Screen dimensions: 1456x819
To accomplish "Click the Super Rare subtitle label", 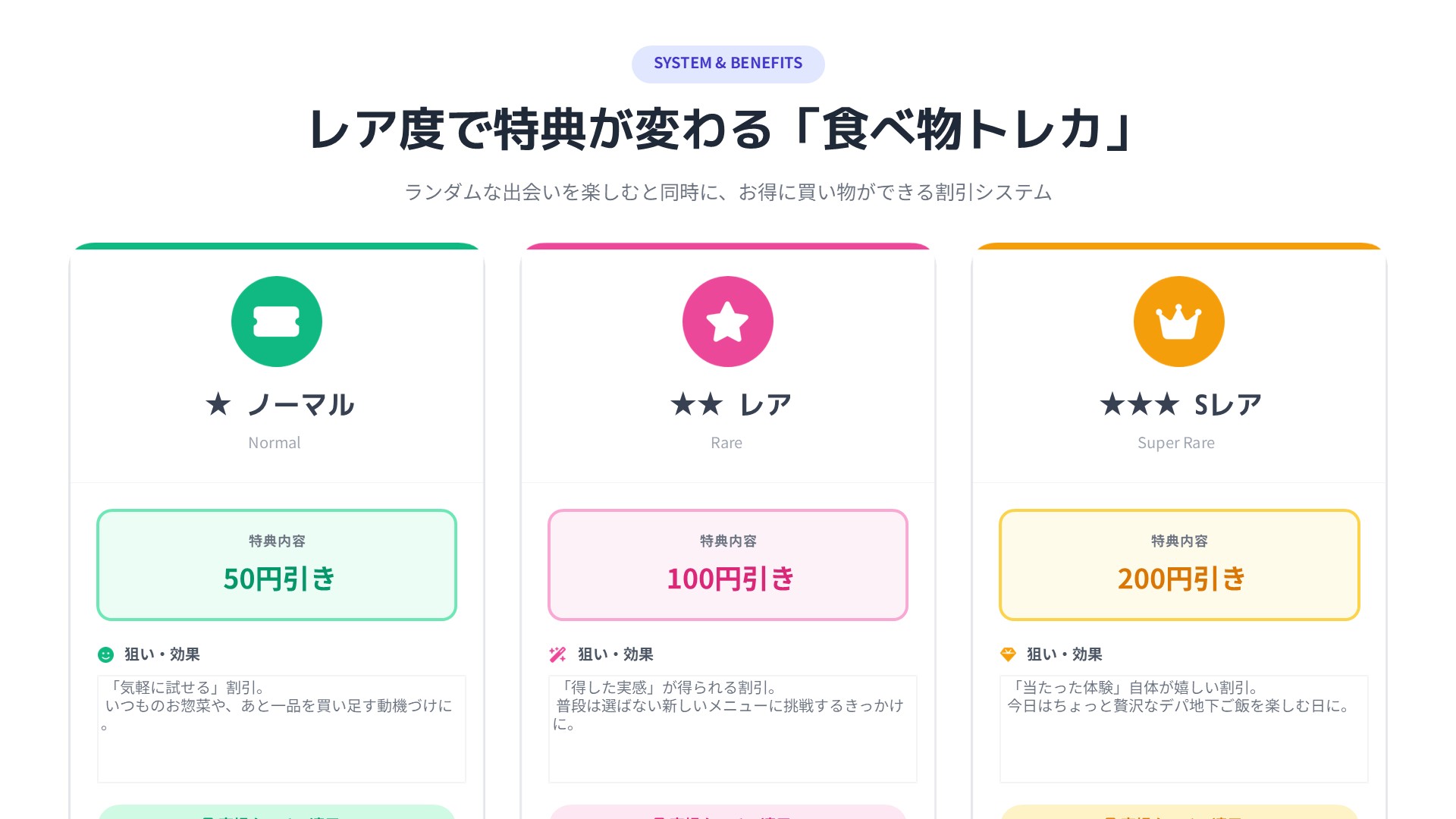I will click(1176, 443).
